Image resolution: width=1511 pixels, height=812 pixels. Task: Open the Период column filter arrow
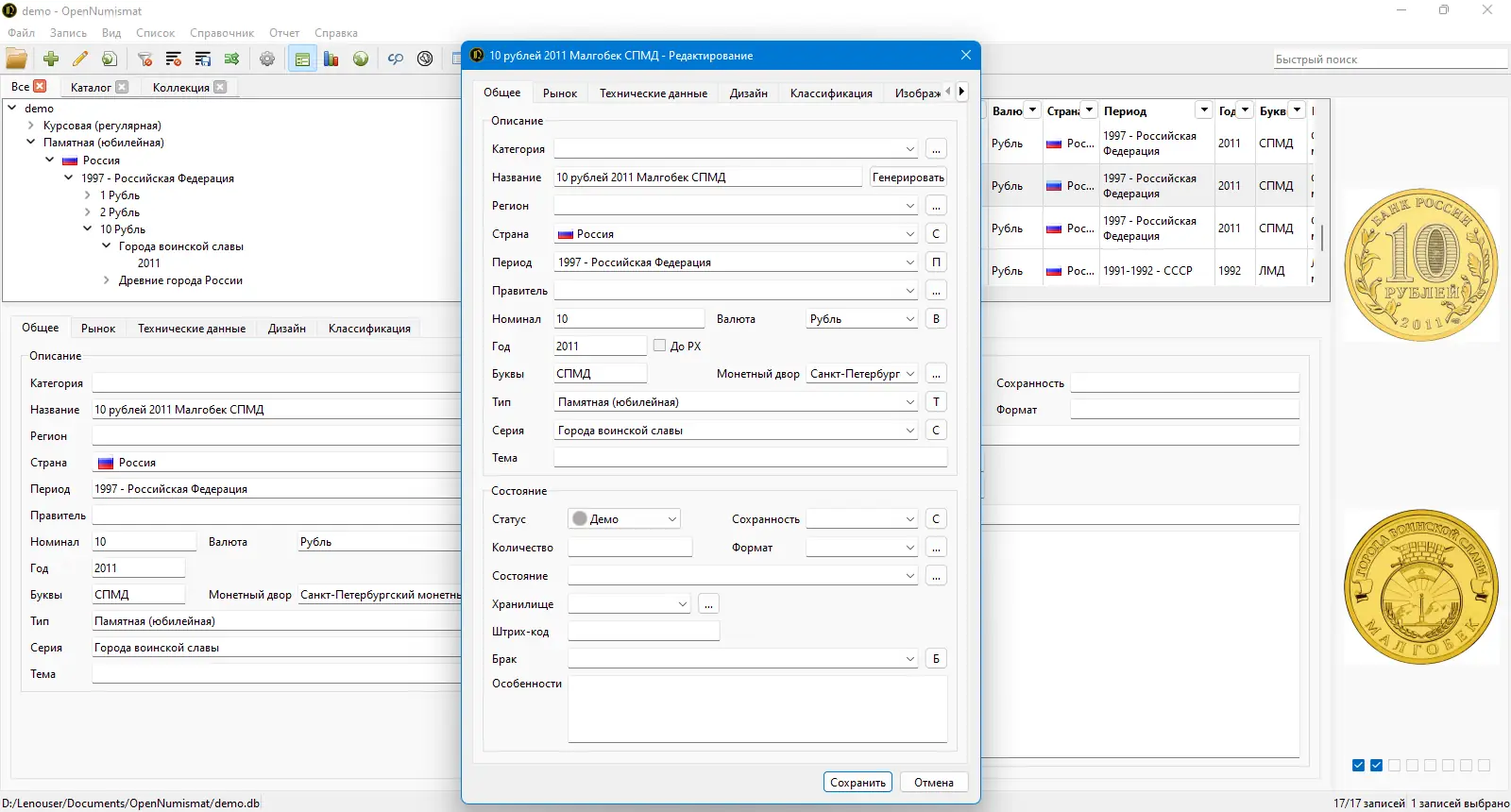pyautogui.click(x=1203, y=110)
